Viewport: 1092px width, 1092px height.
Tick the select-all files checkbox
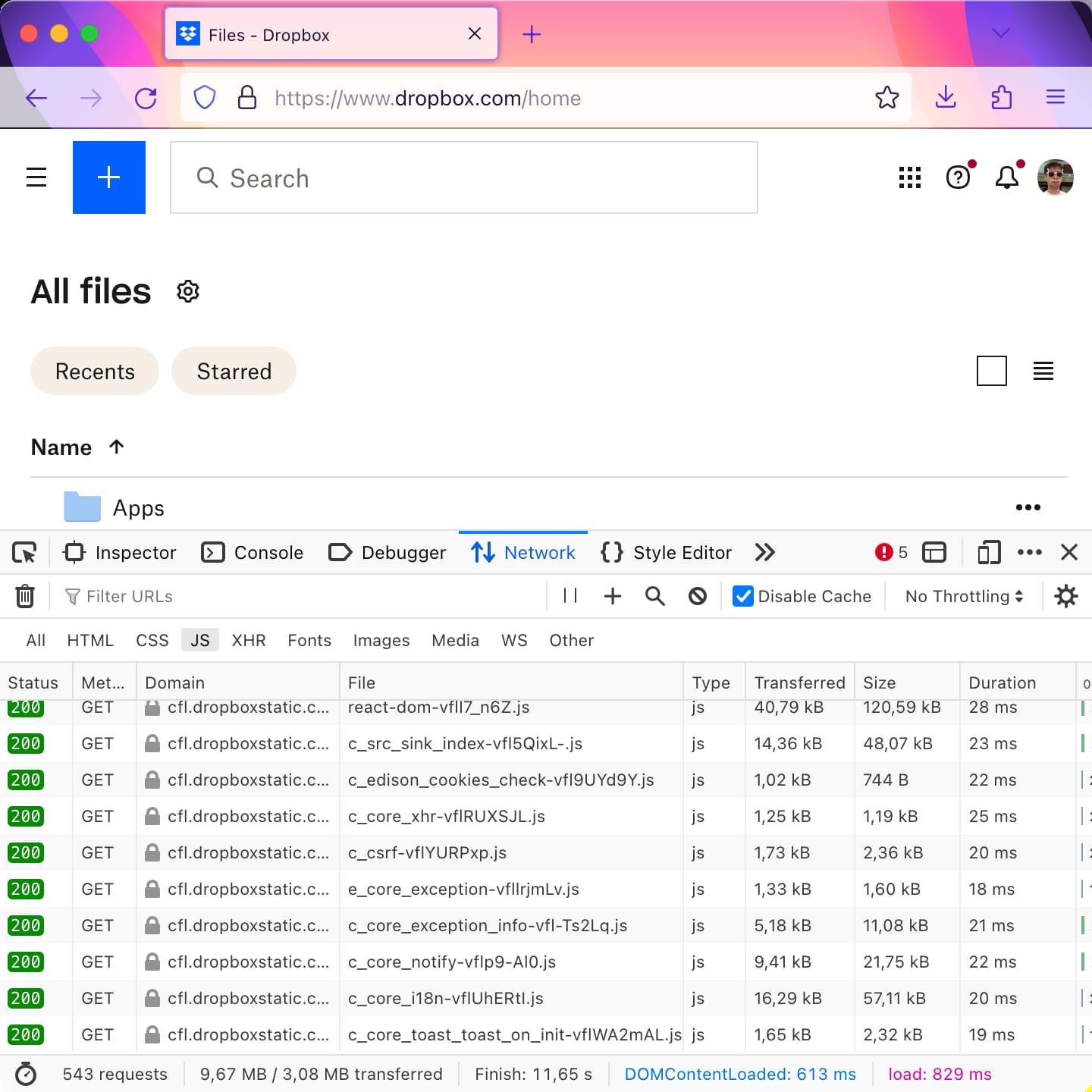991,372
